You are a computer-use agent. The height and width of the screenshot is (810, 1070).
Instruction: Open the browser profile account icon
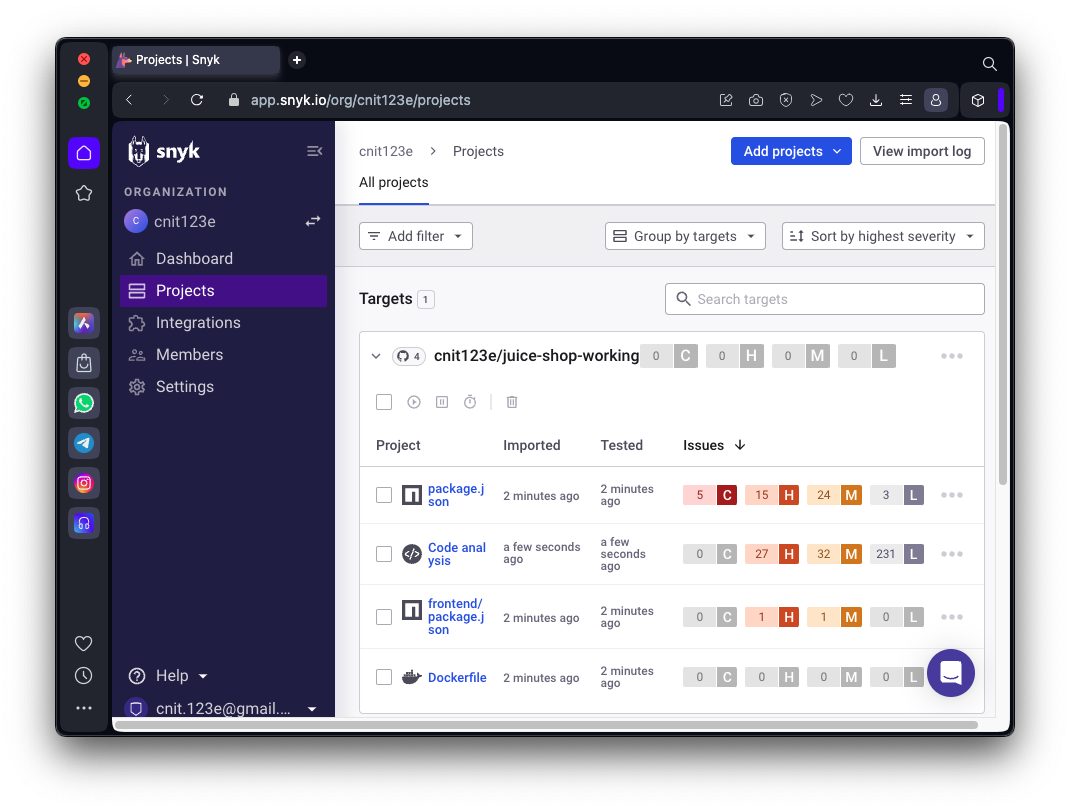[936, 100]
